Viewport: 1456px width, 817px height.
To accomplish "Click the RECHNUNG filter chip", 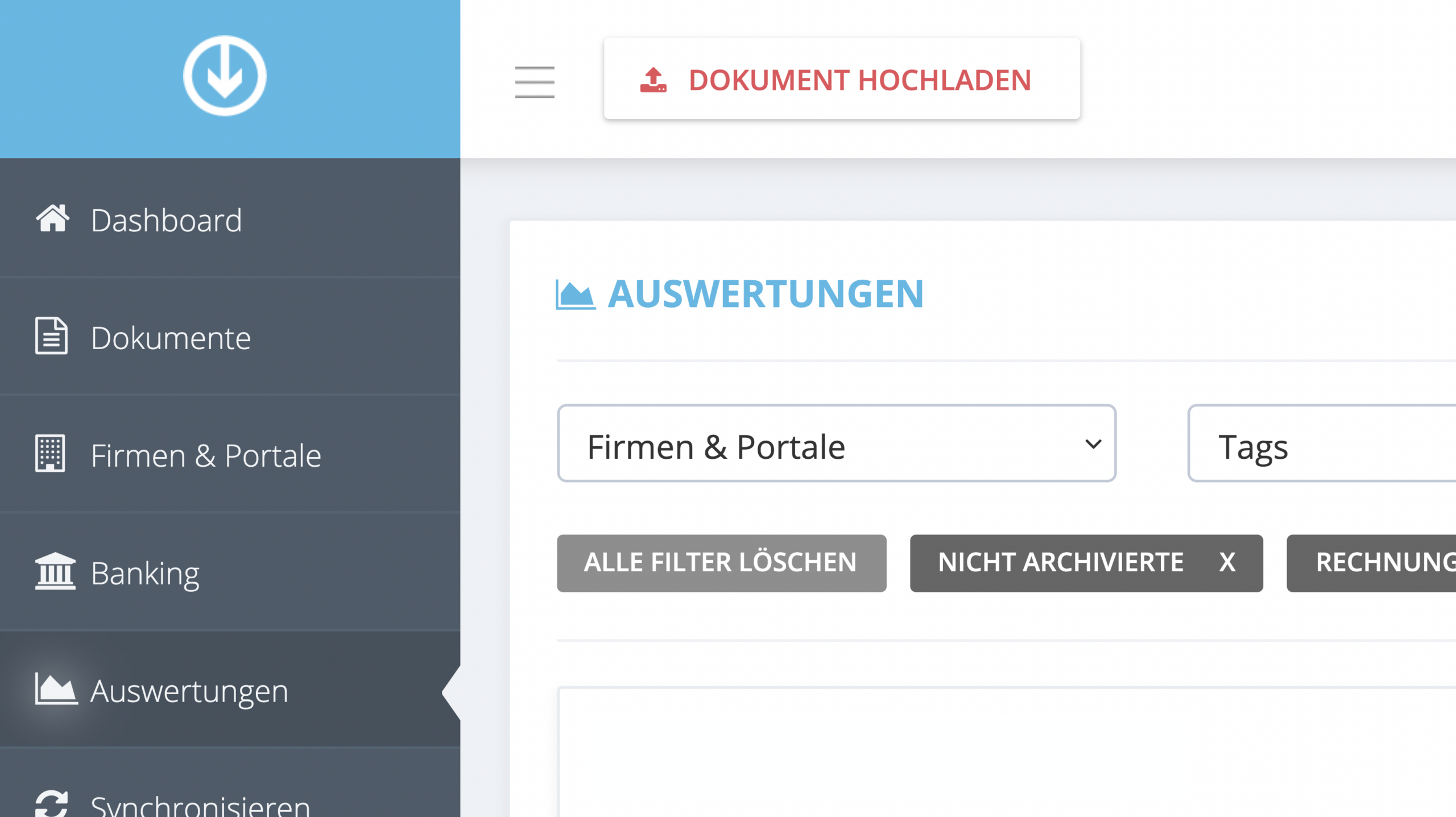I will [x=1371, y=563].
